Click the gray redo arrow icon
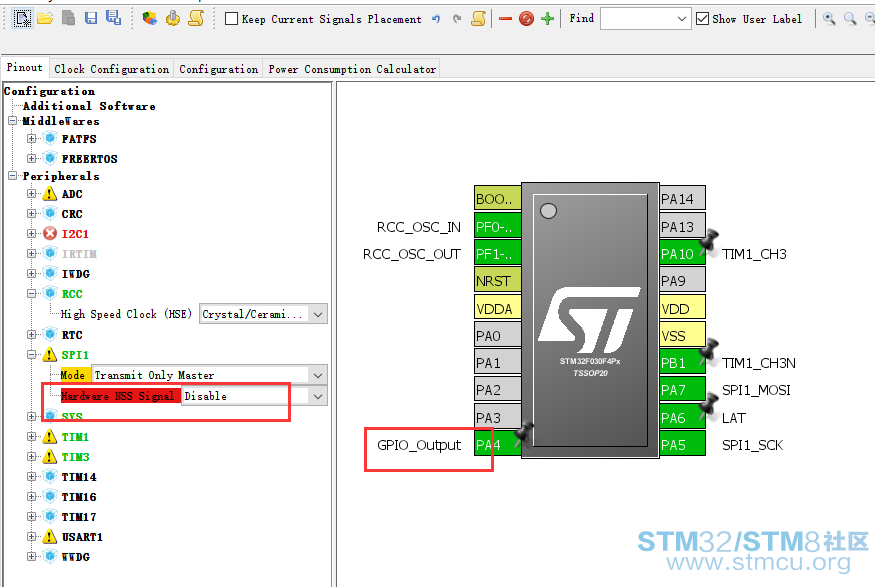The image size is (875, 587). pyautogui.click(x=457, y=19)
